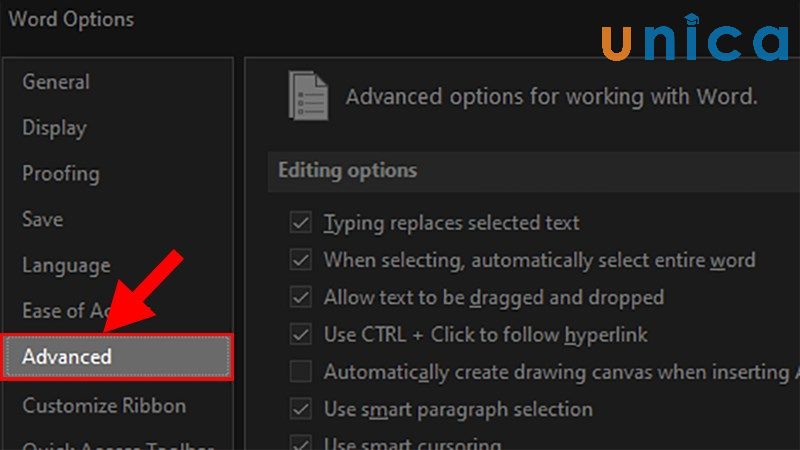Open the Customize Ribbon category
This screenshot has width=800, height=450.
[104, 406]
